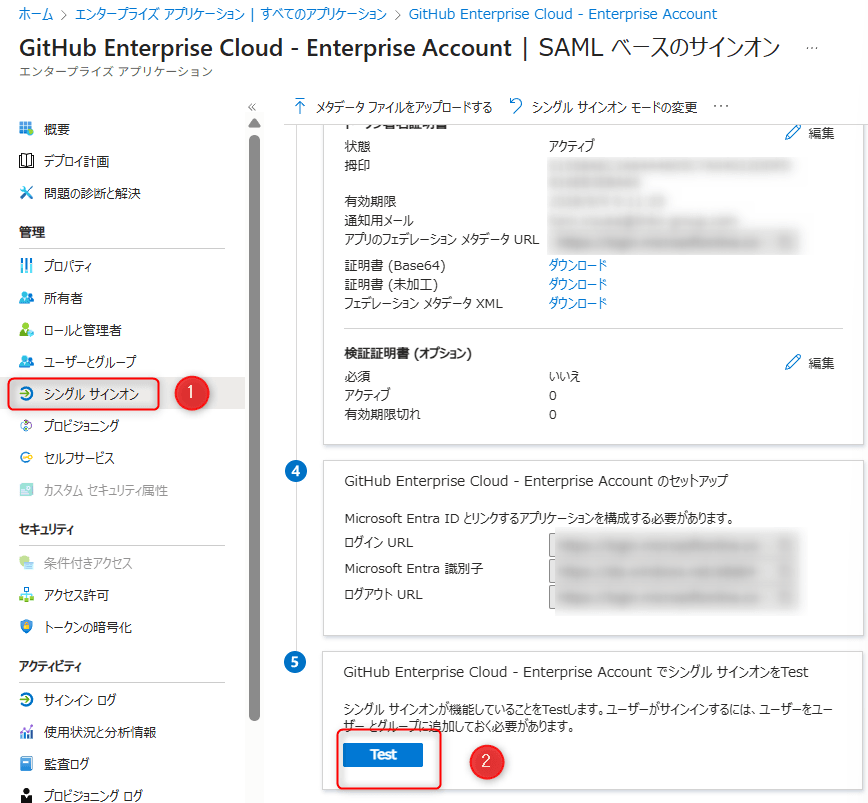Click the アプリのフェデレーション メタデータ URL label
The height and width of the screenshot is (803, 868).
[x=441, y=239]
